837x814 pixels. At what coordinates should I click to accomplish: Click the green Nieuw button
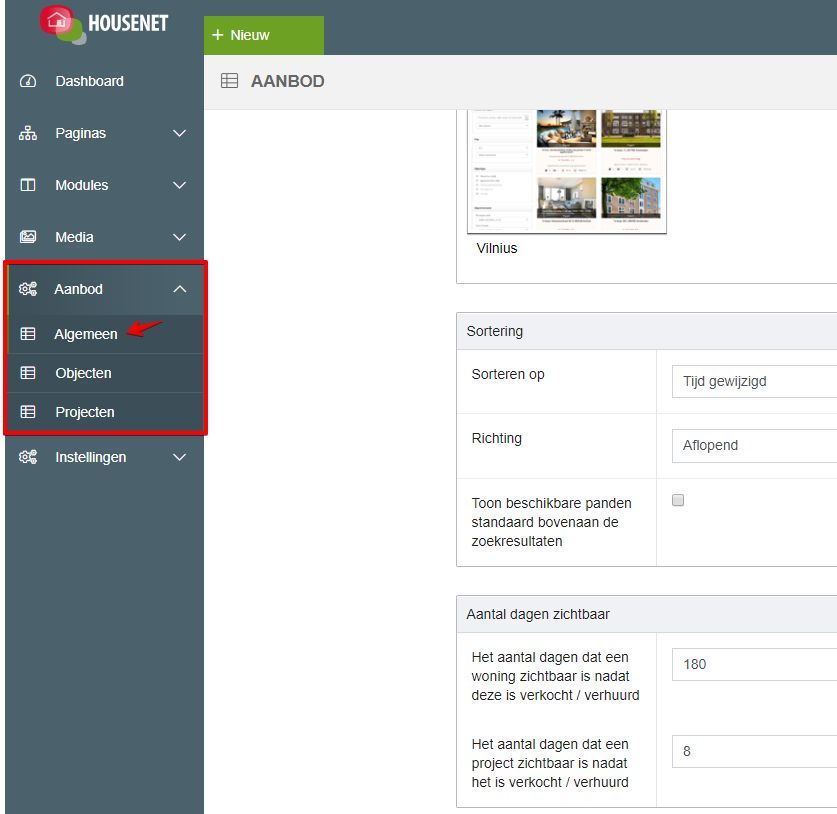tap(264, 35)
